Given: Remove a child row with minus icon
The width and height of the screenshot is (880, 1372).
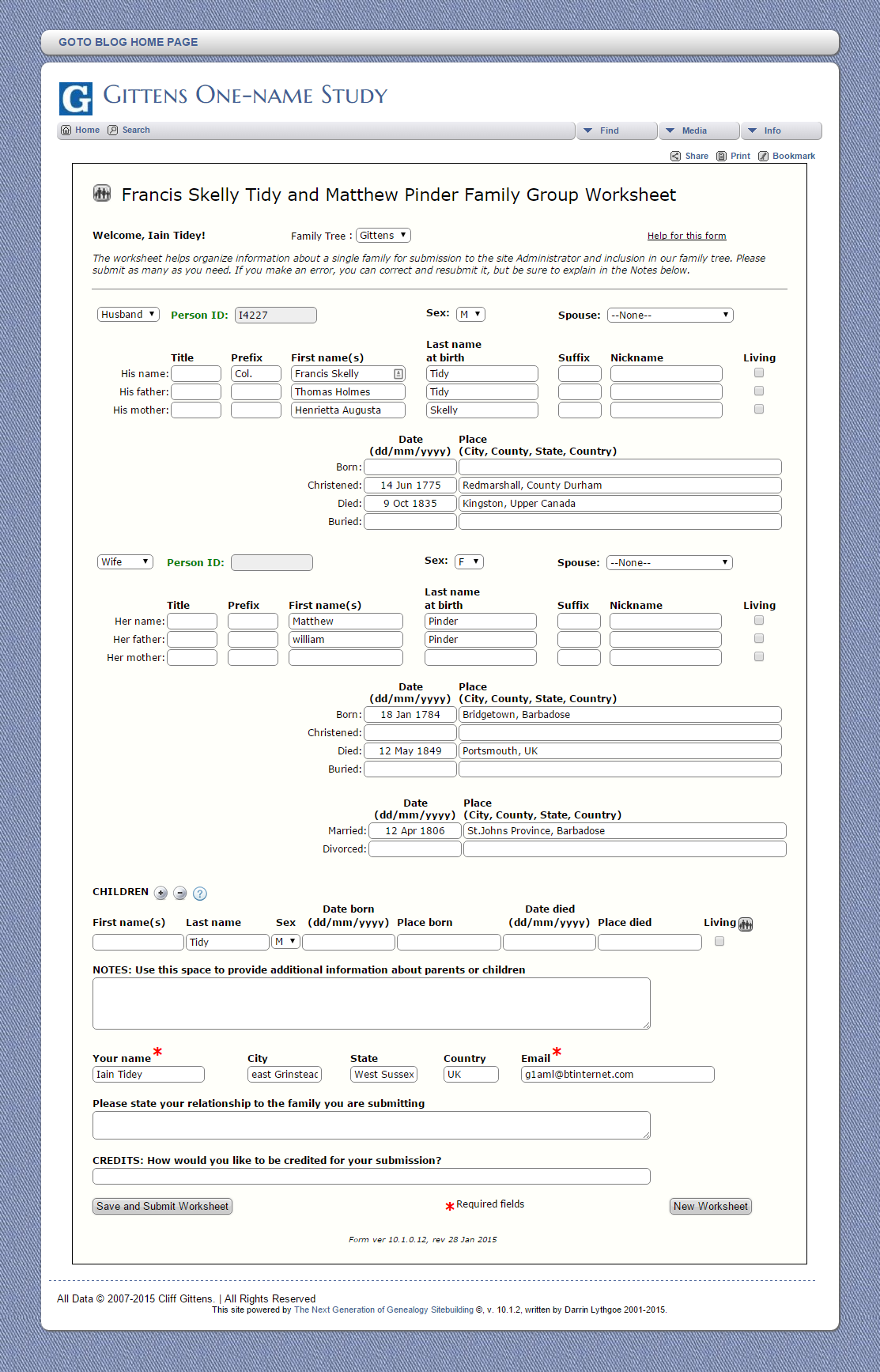Looking at the screenshot, I should tap(180, 894).
